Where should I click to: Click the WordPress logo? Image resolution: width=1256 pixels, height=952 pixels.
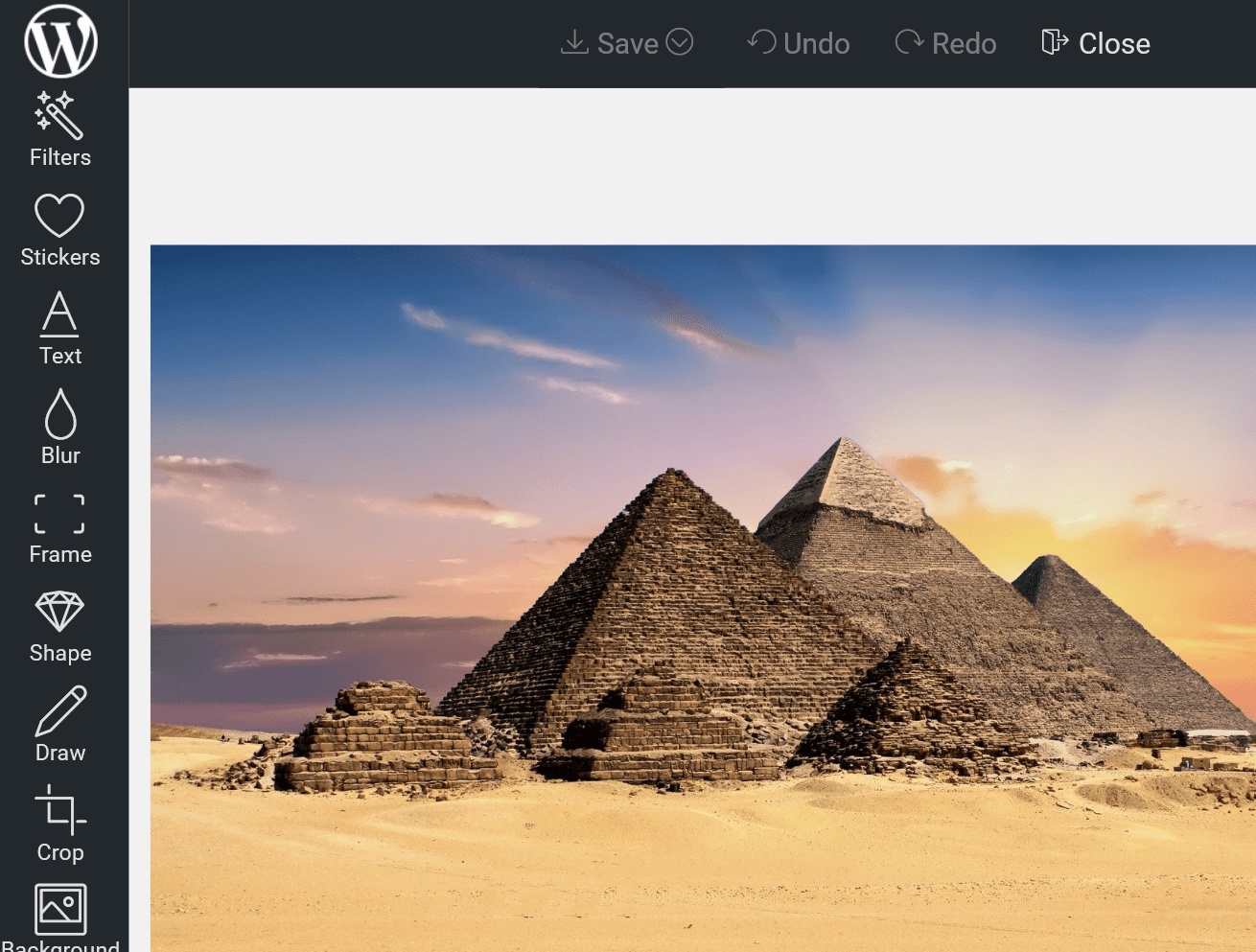pyautogui.click(x=60, y=42)
